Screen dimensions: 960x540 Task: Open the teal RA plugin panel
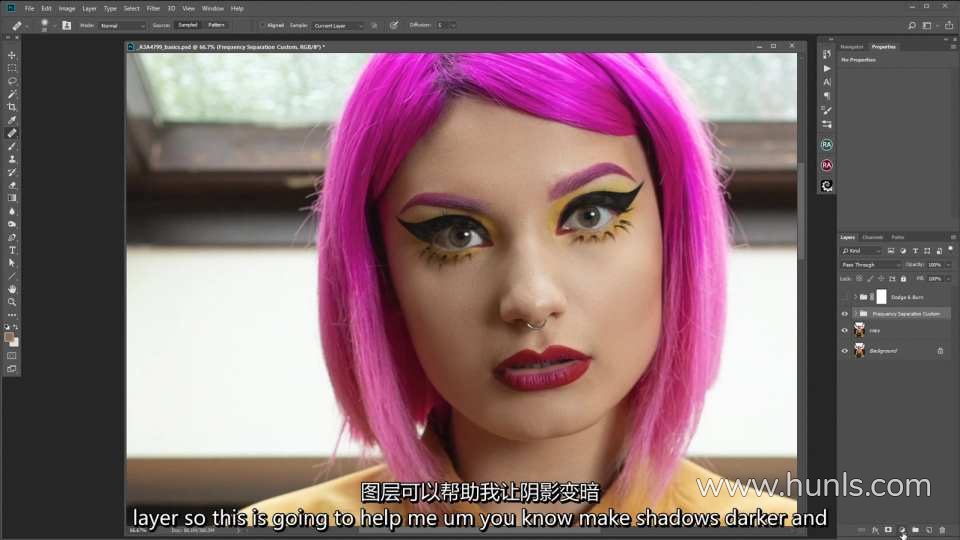(827, 144)
